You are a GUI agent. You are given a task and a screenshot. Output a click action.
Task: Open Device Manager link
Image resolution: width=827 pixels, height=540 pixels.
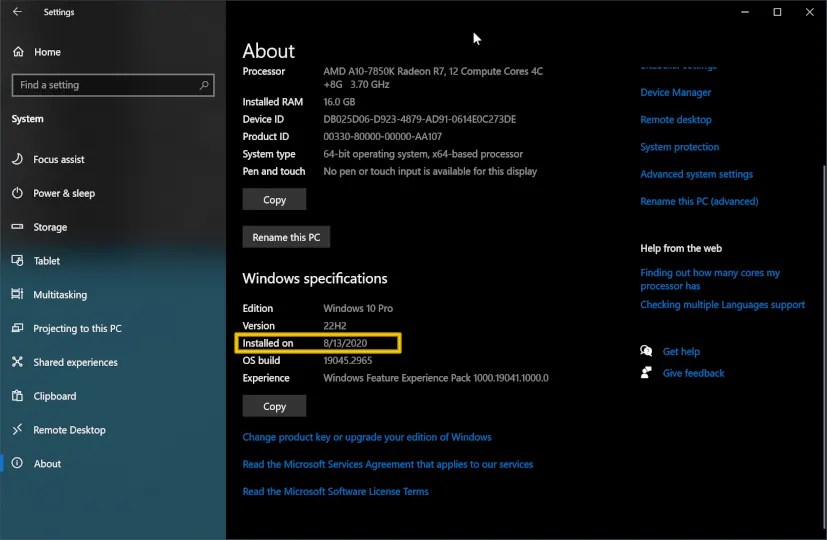point(675,92)
